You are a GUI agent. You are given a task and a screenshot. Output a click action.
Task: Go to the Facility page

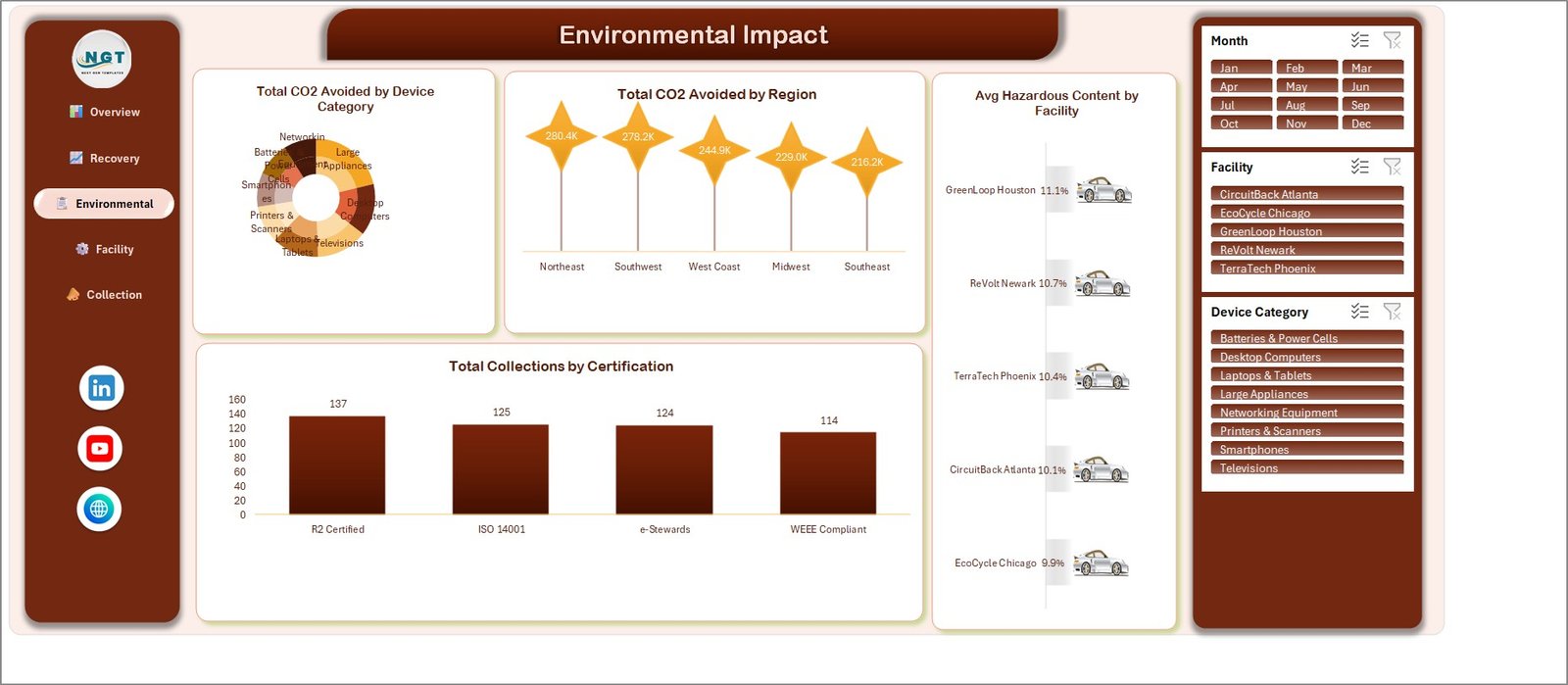coord(104,249)
